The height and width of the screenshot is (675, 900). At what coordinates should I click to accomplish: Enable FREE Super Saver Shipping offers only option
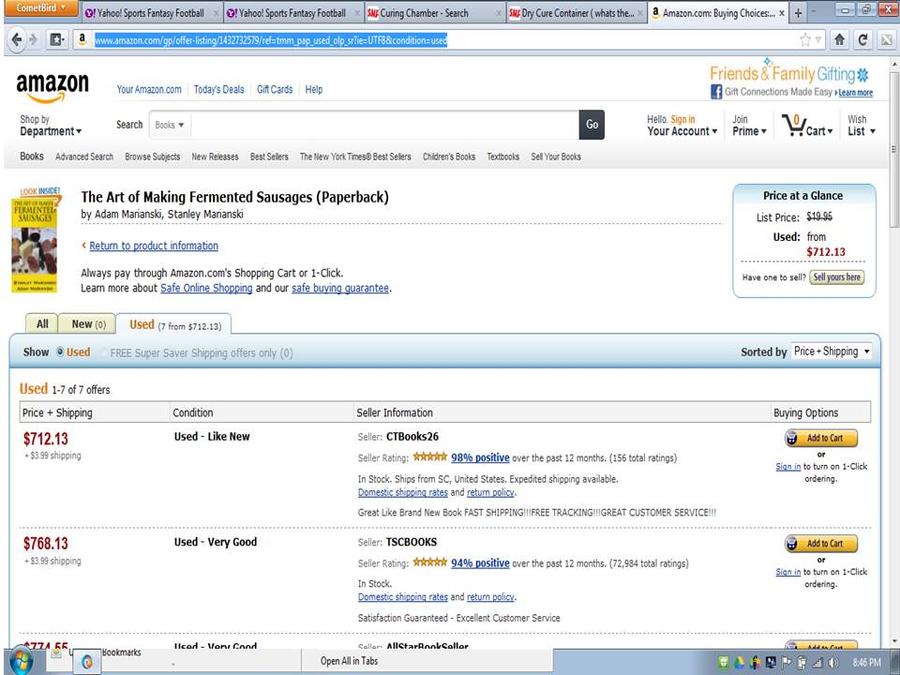click(x=102, y=352)
